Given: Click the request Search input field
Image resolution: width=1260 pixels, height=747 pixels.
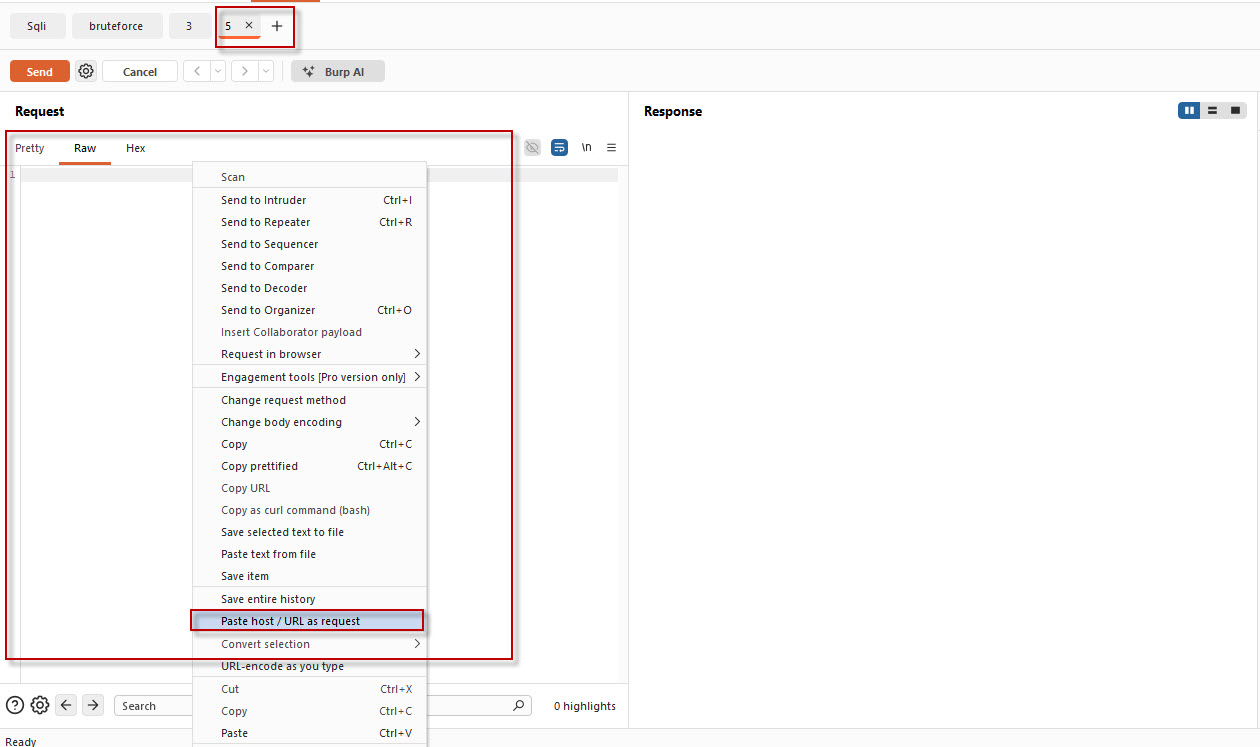Looking at the screenshot, I should (x=155, y=705).
